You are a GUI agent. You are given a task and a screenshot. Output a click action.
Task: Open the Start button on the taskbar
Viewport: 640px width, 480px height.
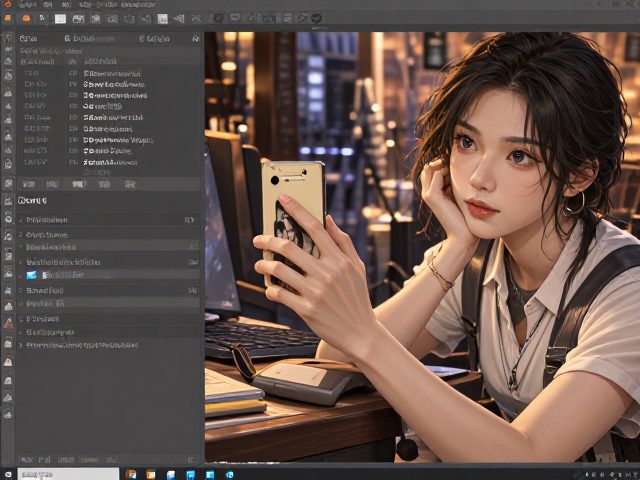(8, 475)
